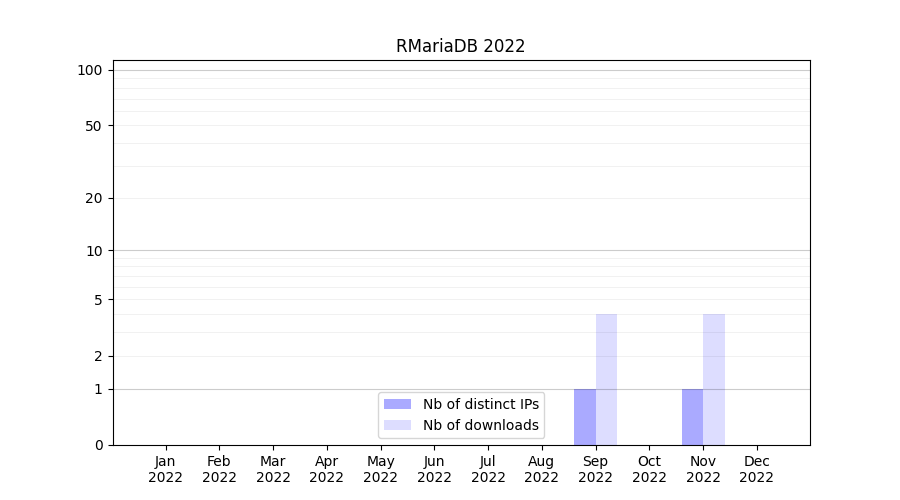Select the 50 tick on y-axis
900x500 pixels.
pyautogui.click(x=93, y=126)
